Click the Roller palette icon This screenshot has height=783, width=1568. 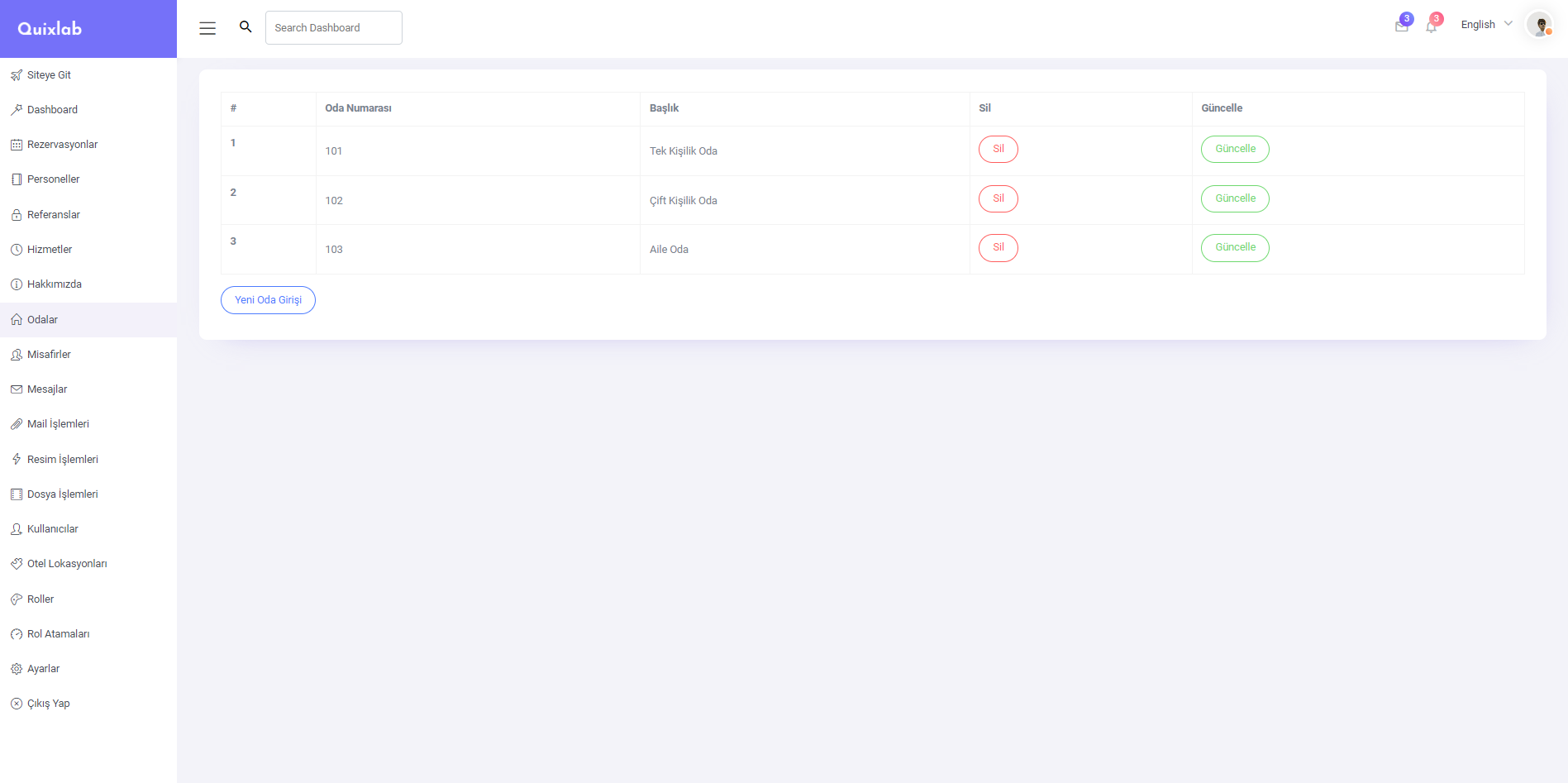point(17,599)
